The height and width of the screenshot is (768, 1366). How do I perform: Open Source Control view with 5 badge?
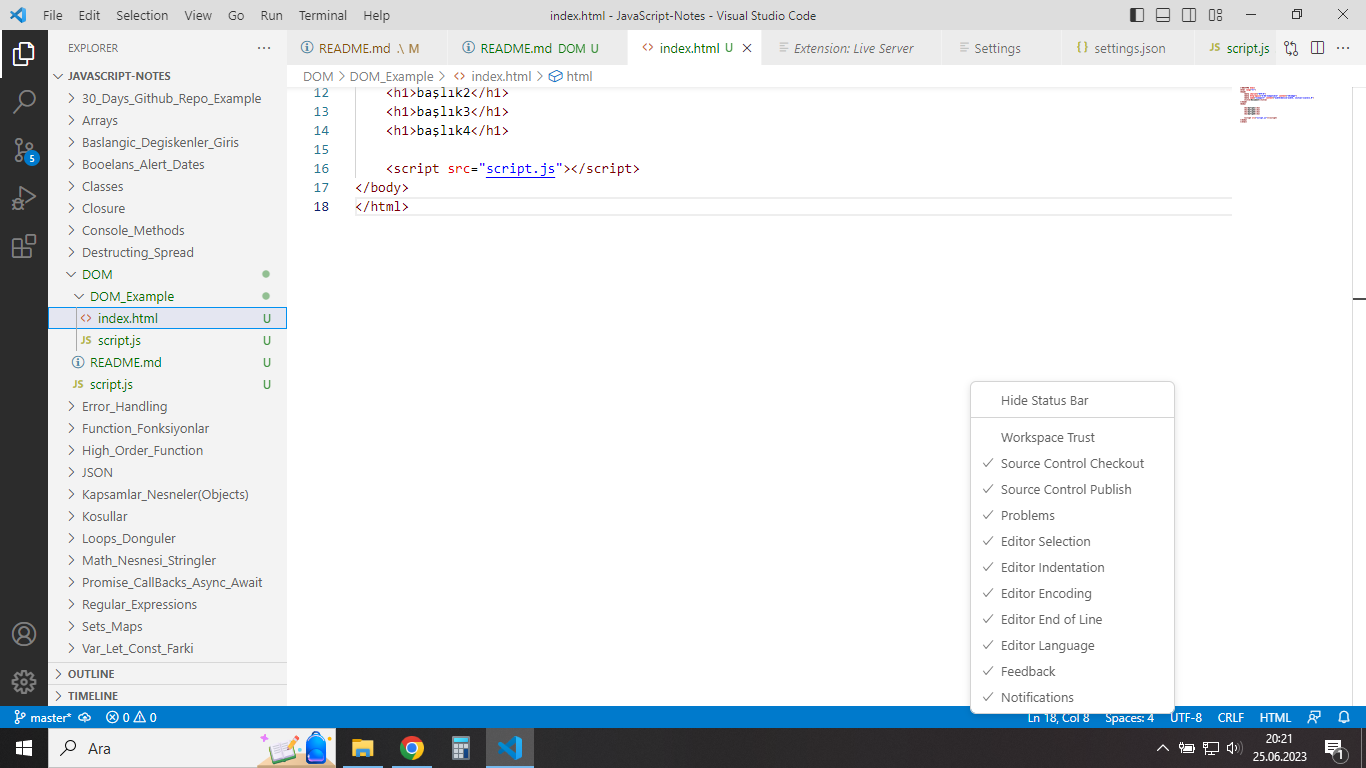pyautogui.click(x=24, y=150)
